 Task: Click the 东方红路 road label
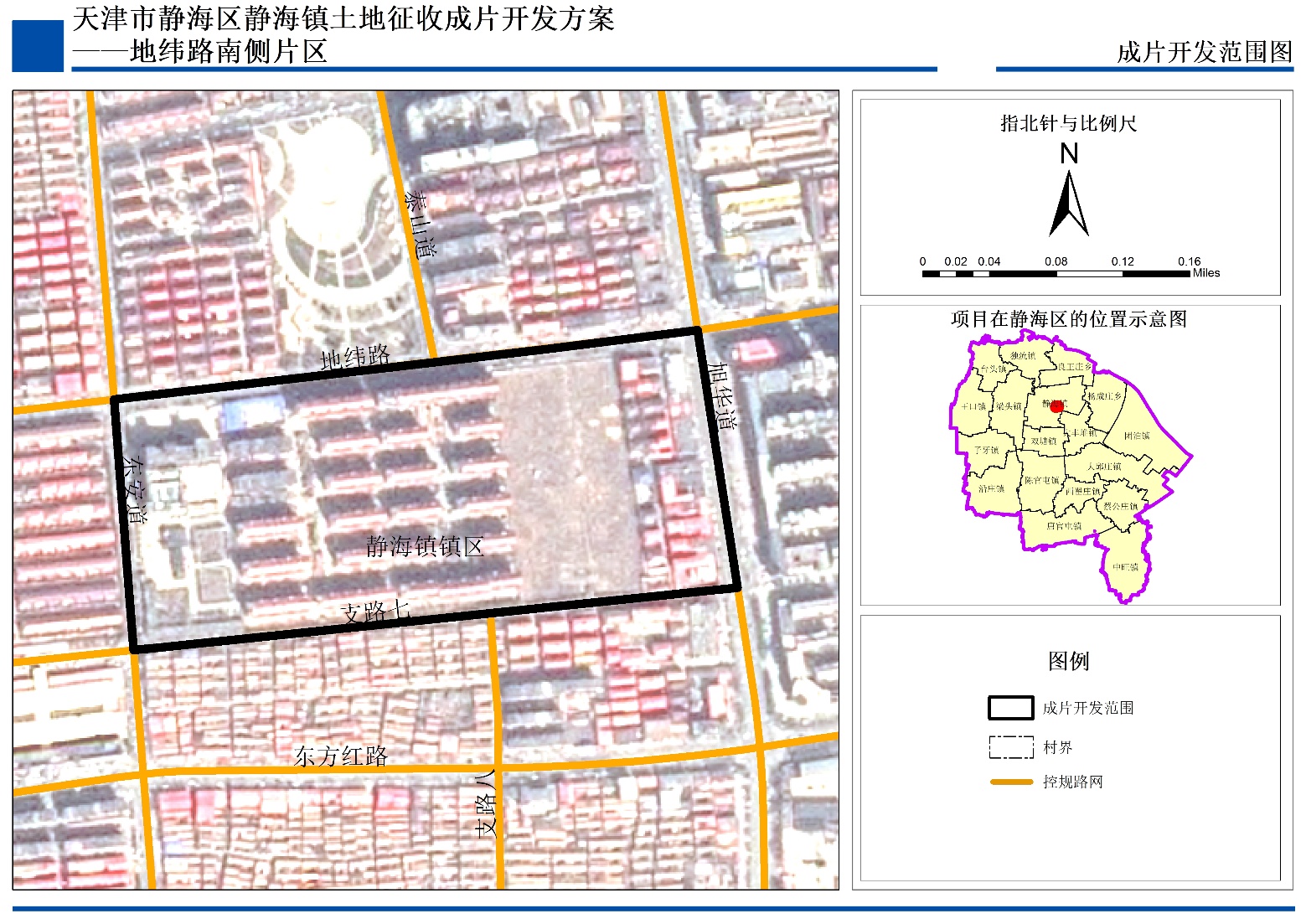pyautogui.click(x=341, y=756)
